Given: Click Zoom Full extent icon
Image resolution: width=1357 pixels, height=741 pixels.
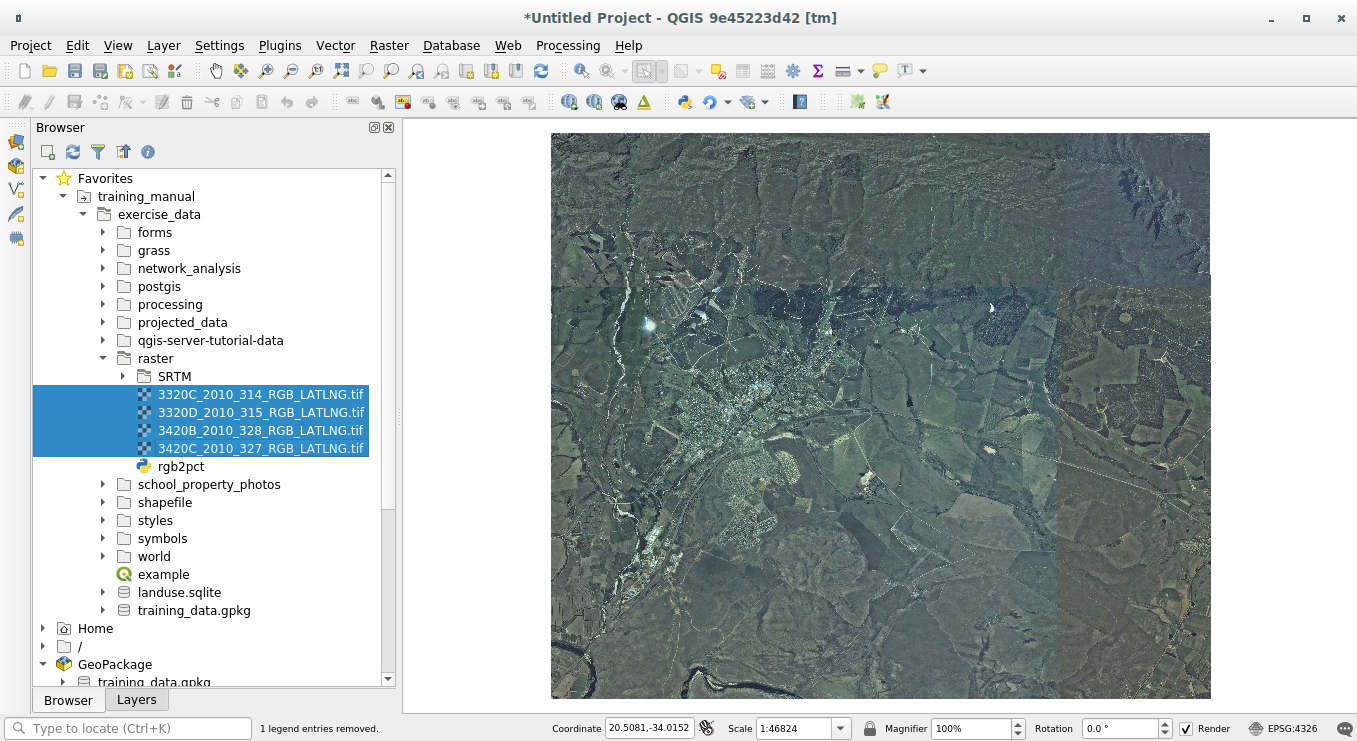Looking at the screenshot, I should (341, 71).
